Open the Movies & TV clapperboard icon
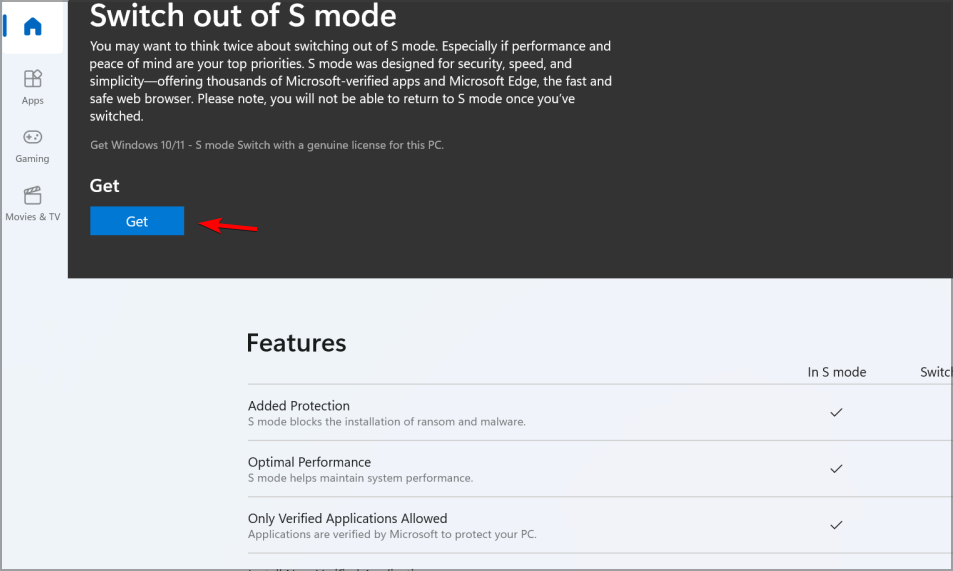The width and height of the screenshot is (953, 571). click(33, 195)
